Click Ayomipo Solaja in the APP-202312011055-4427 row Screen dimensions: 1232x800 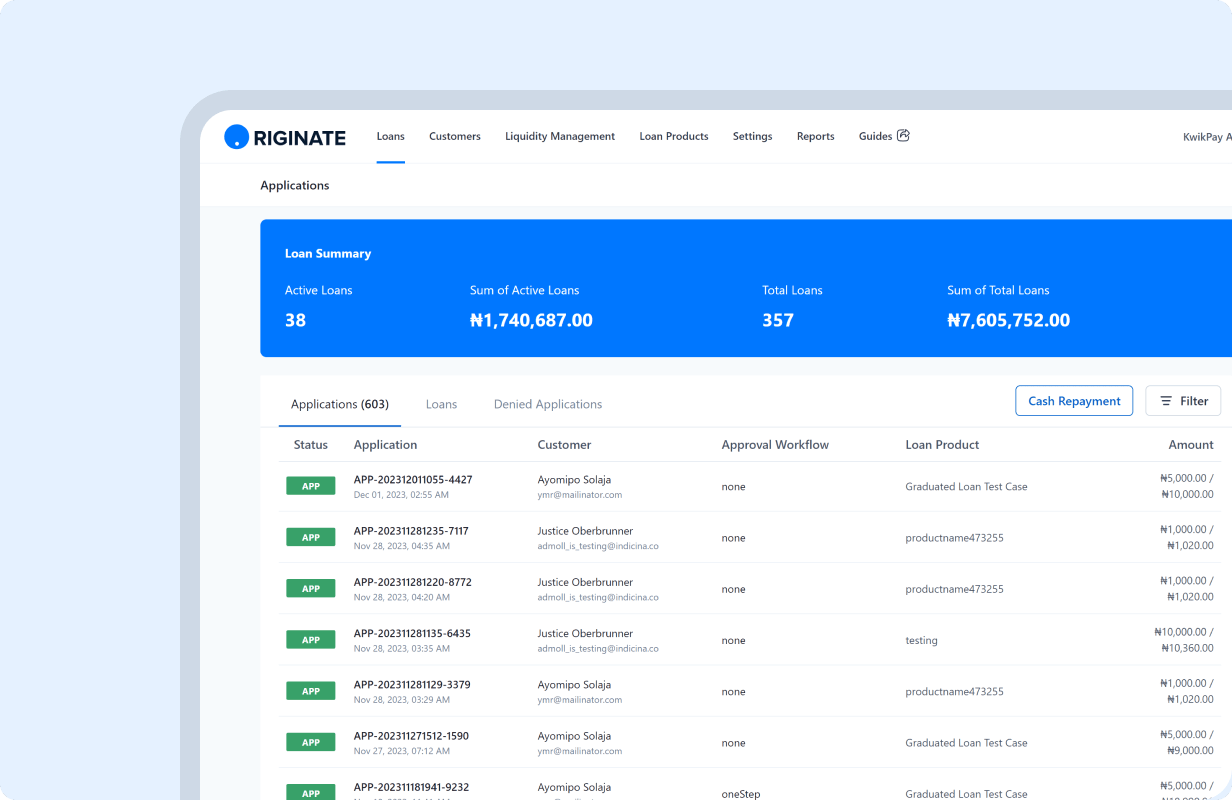click(x=574, y=480)
